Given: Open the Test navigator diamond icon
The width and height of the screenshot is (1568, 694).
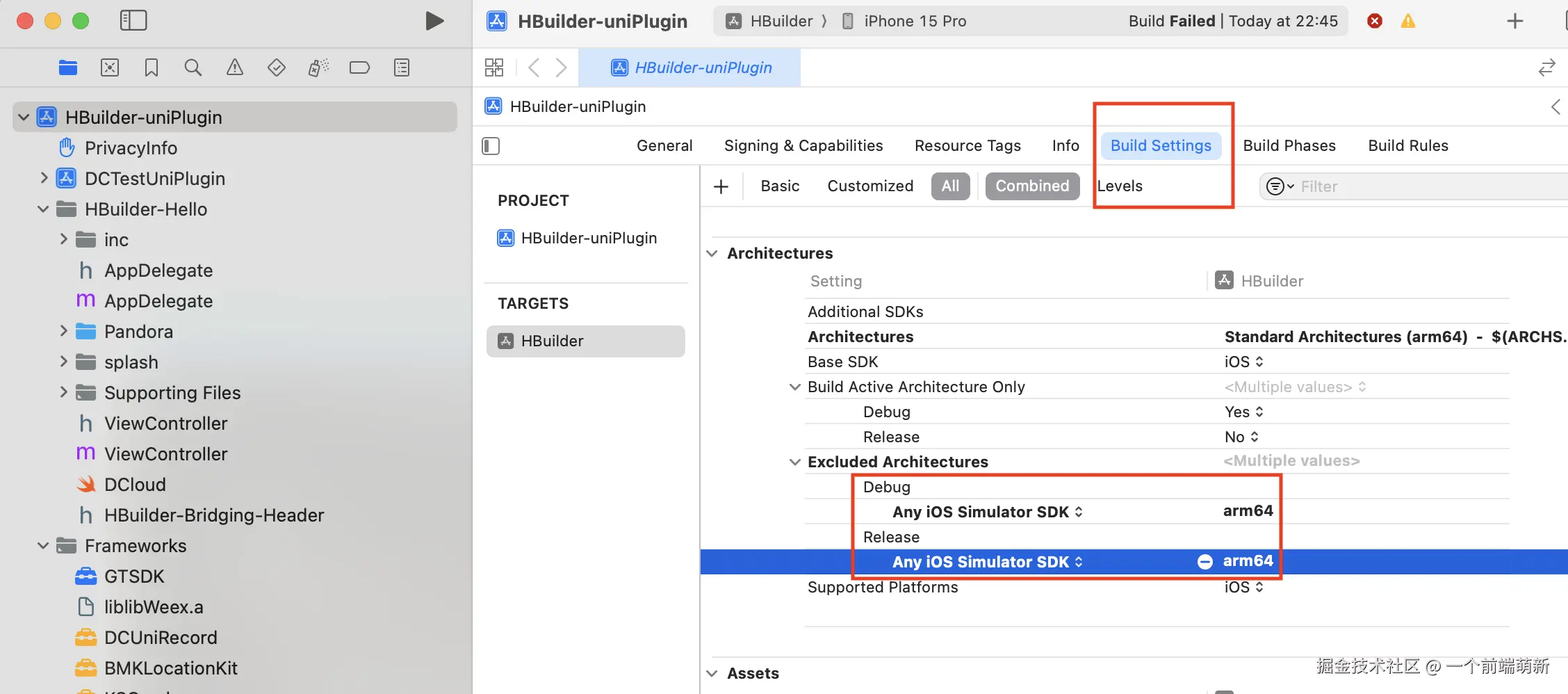Looking at the screenshot, I should click(277, 67).
